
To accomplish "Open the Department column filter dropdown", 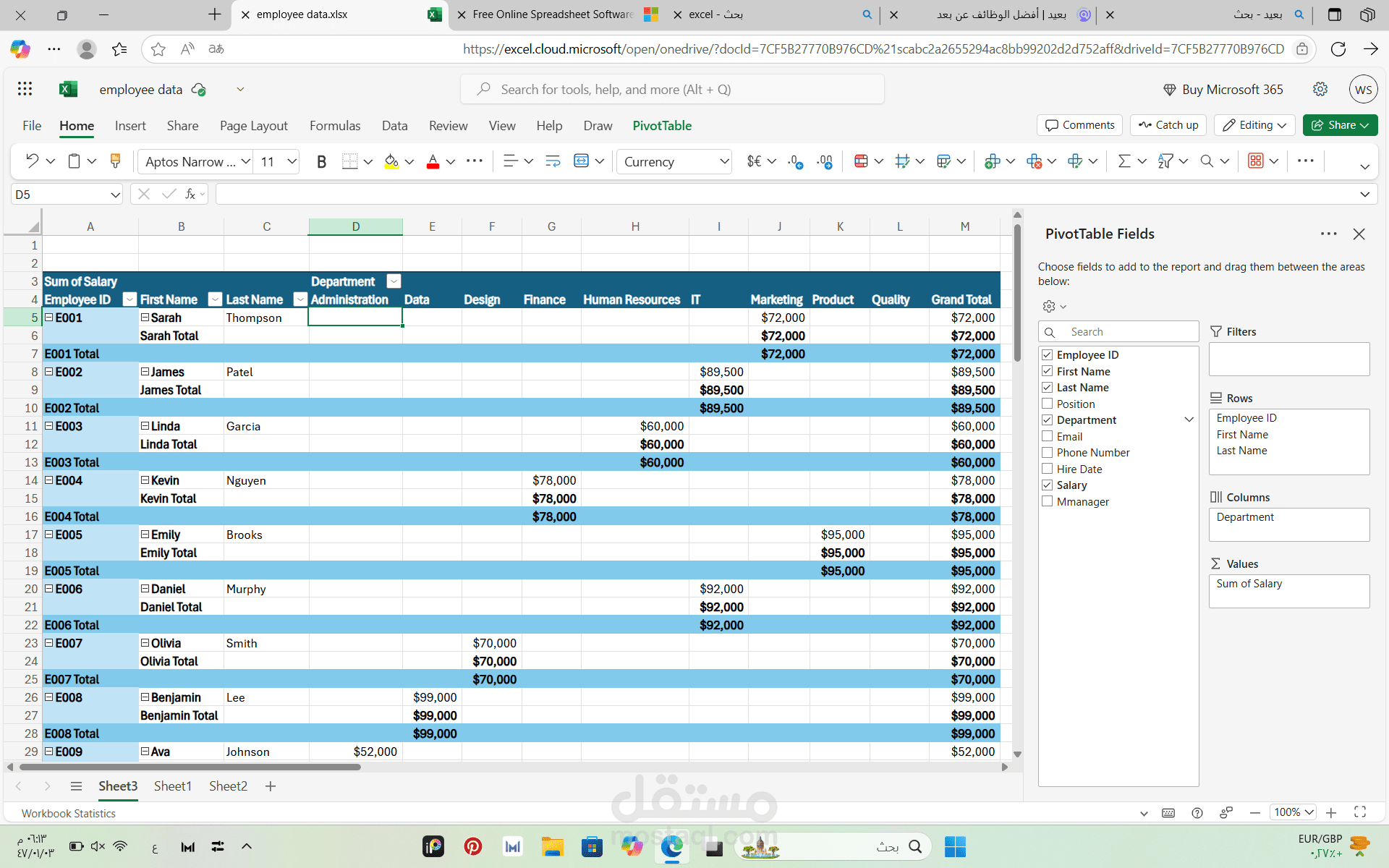I will coord(394,281).
